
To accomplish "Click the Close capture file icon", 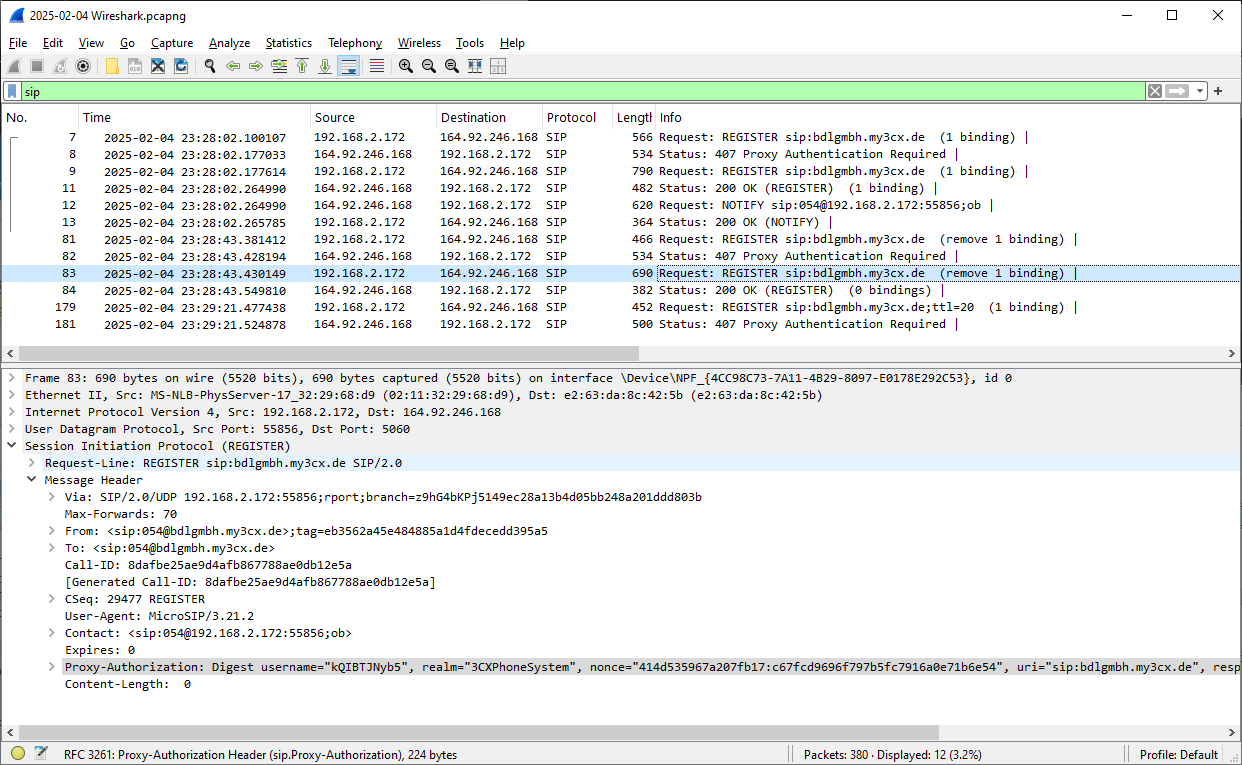I will (158, 66).
